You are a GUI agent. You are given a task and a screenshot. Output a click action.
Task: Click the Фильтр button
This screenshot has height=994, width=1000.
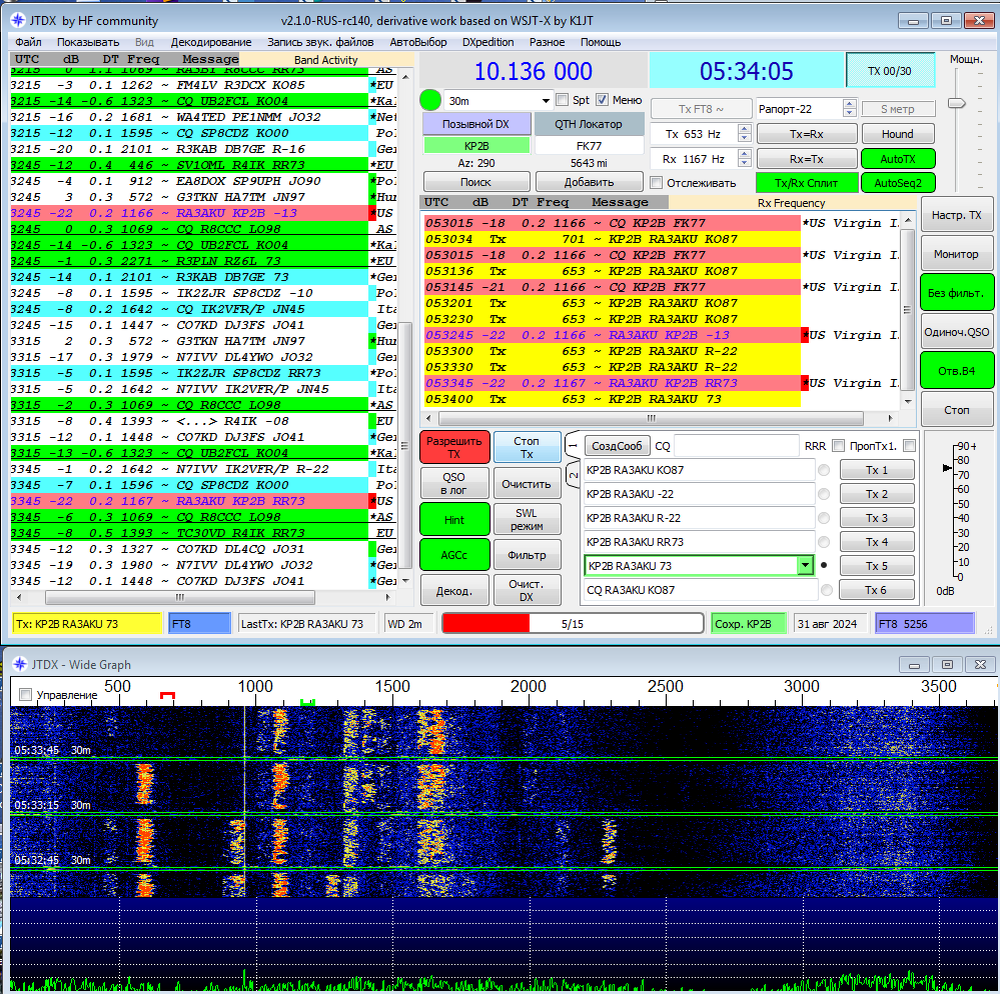click(526, 555)
